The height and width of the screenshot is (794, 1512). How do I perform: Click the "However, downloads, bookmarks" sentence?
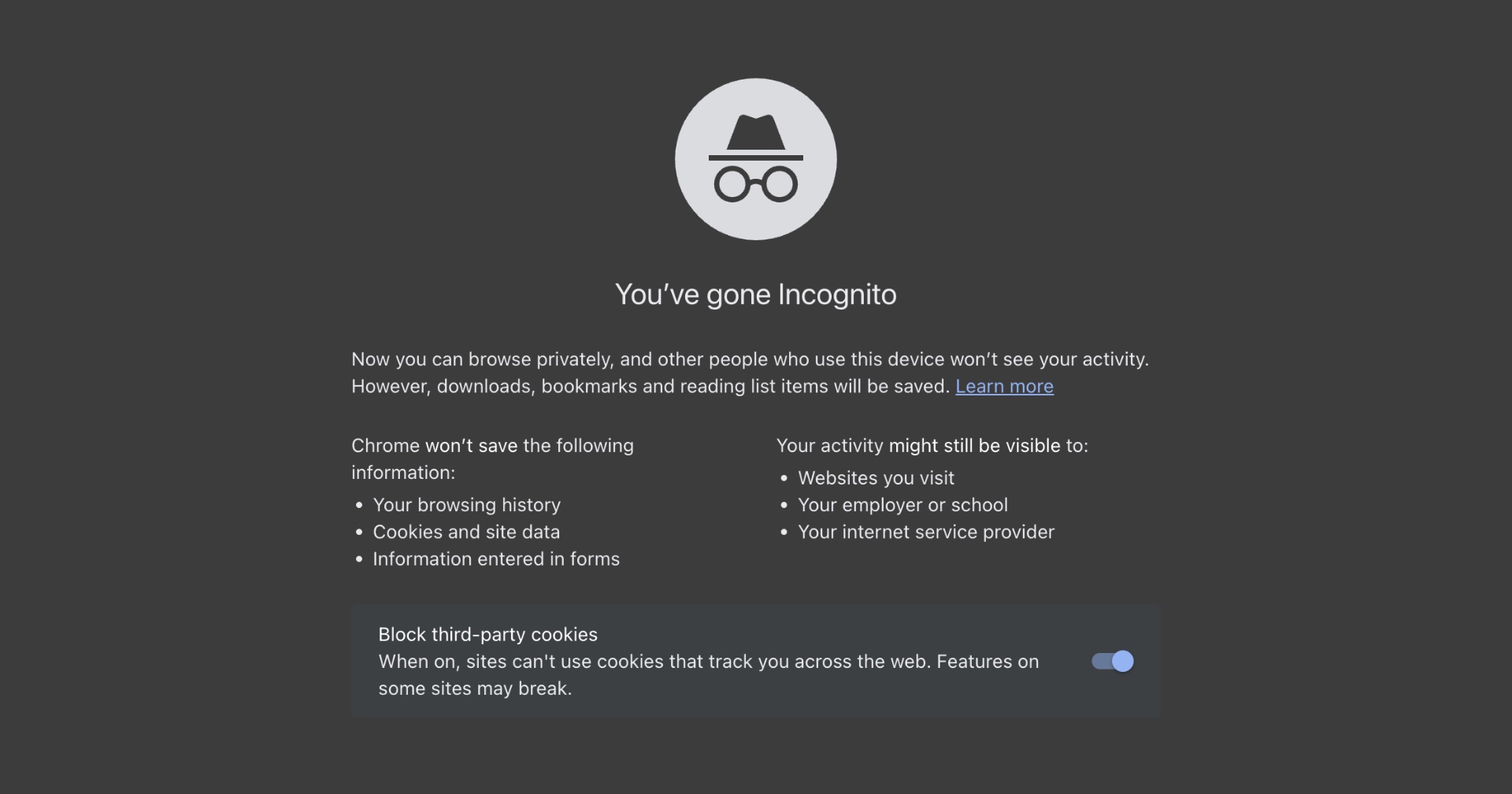(x=650, y=386)
